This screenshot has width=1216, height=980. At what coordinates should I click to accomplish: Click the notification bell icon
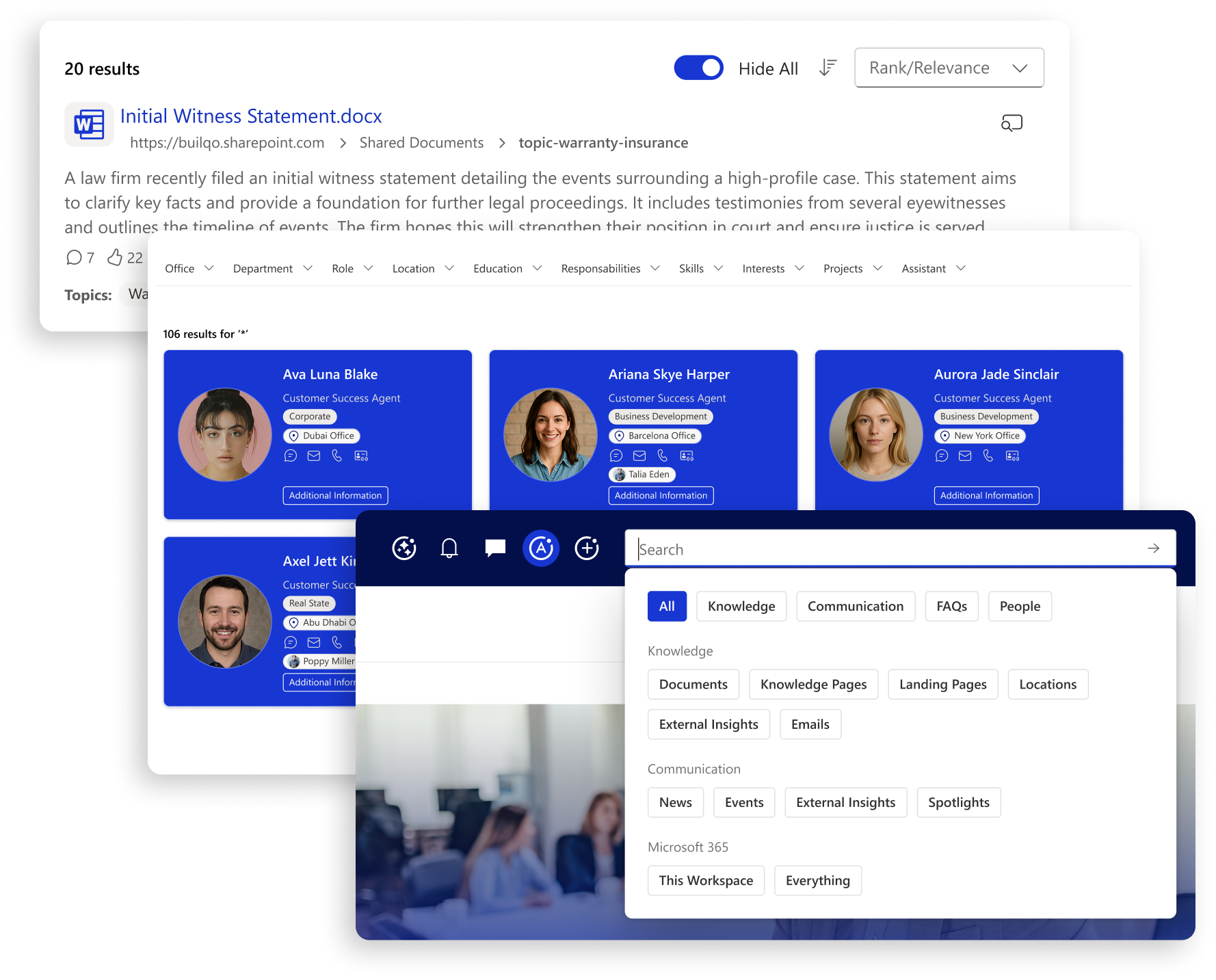click(x=449, y=548)
